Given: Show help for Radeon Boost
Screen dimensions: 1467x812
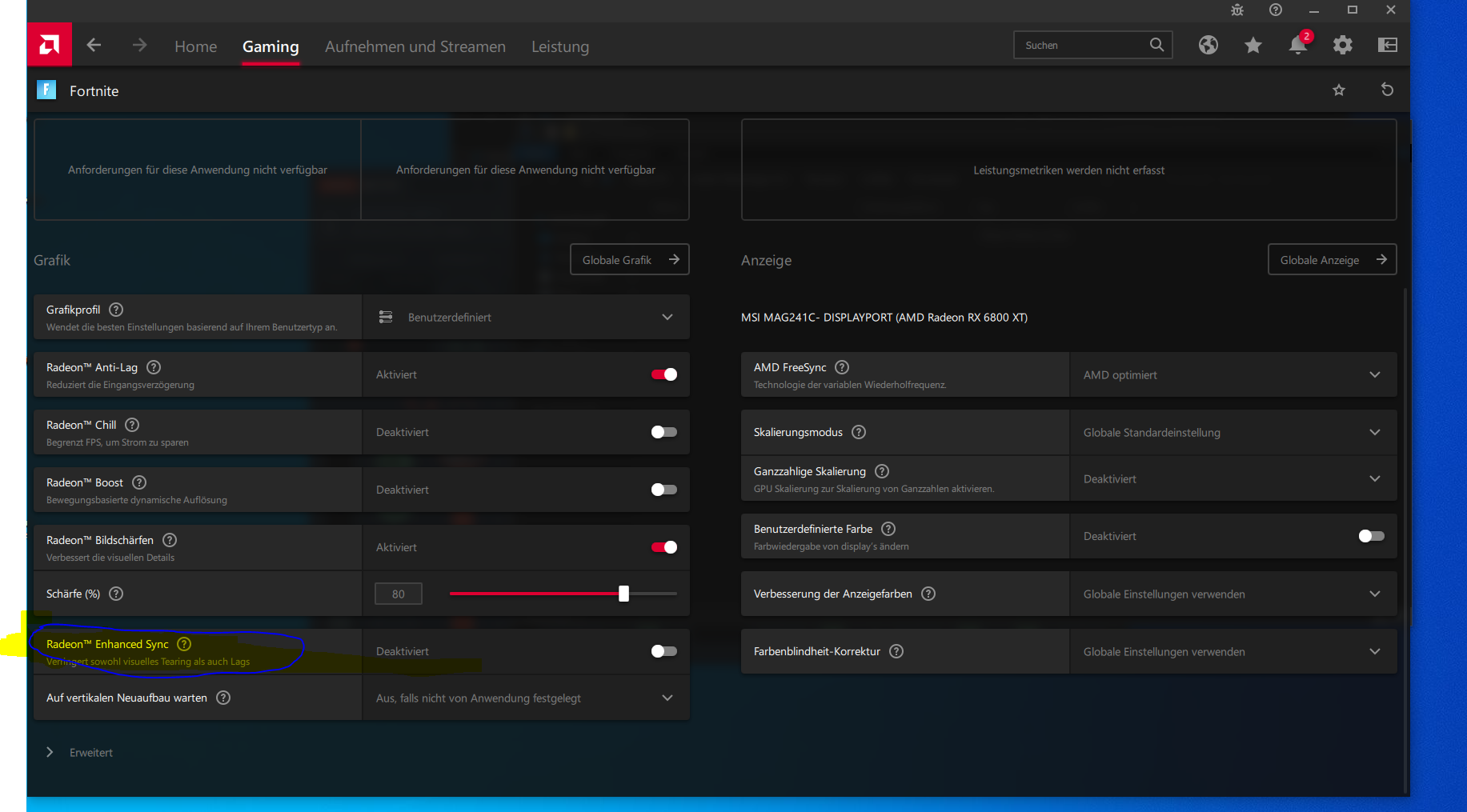Looking at the screenshot, I should click(x=139, y=482).
